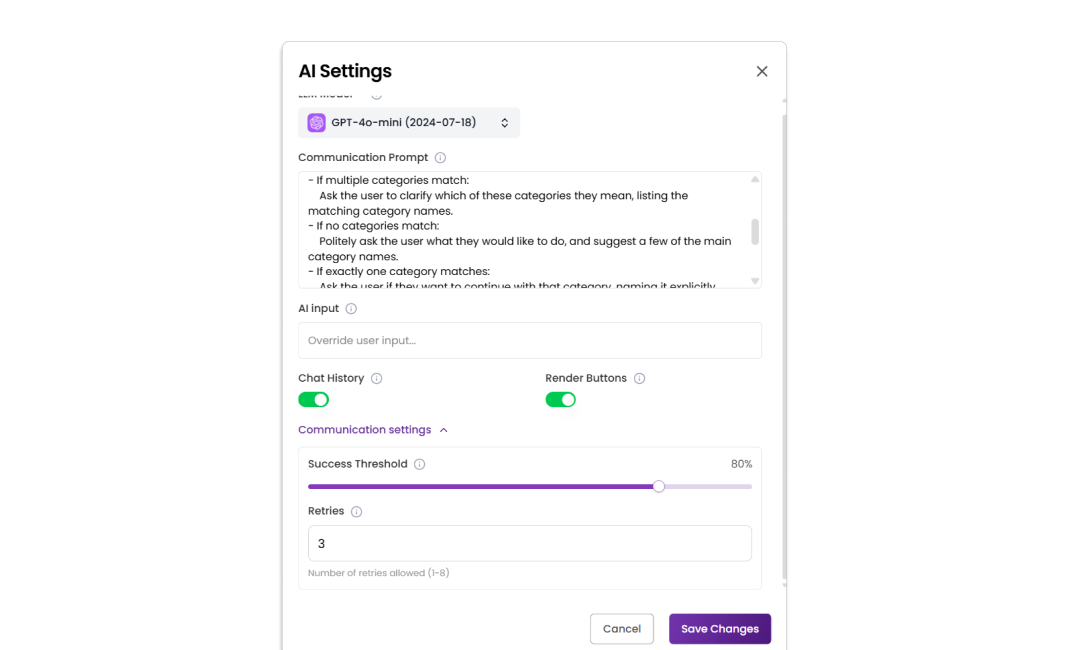Image resolution: width=1070 pixels, height=650 pixels.
Task: Close the AI Settings dialog
Action: (x=762, y=72)
